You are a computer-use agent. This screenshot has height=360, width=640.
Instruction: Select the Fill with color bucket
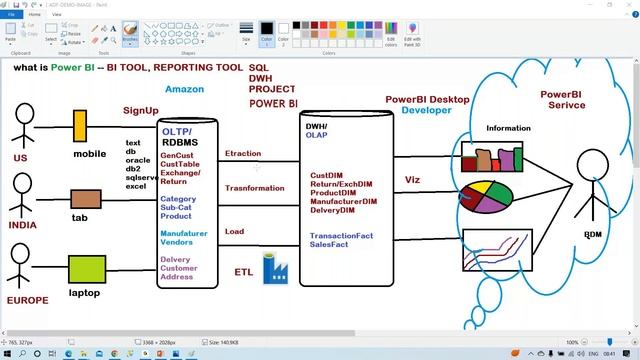click(104, 28)
